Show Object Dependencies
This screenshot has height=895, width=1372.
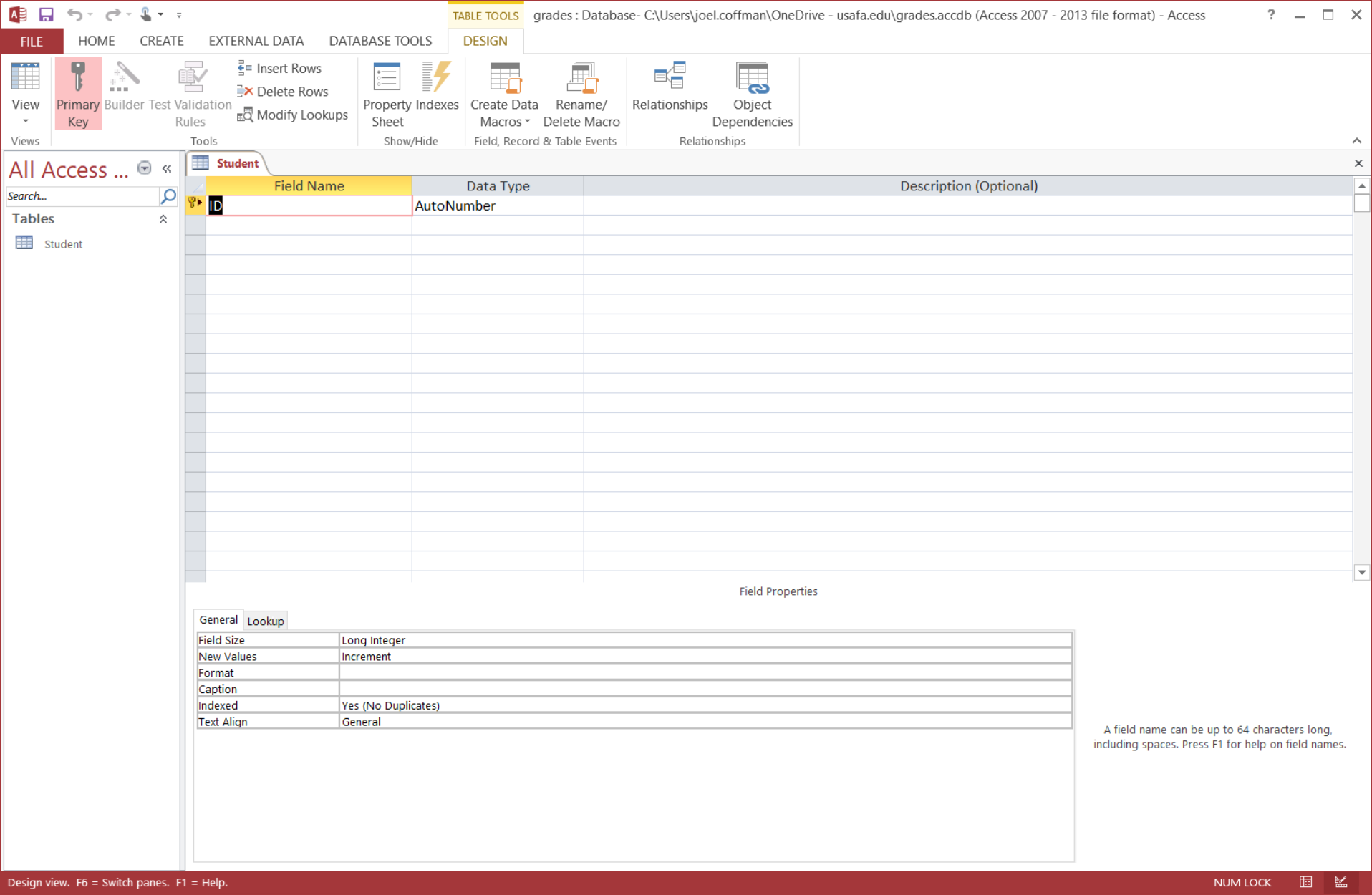(x=752, y=94)
